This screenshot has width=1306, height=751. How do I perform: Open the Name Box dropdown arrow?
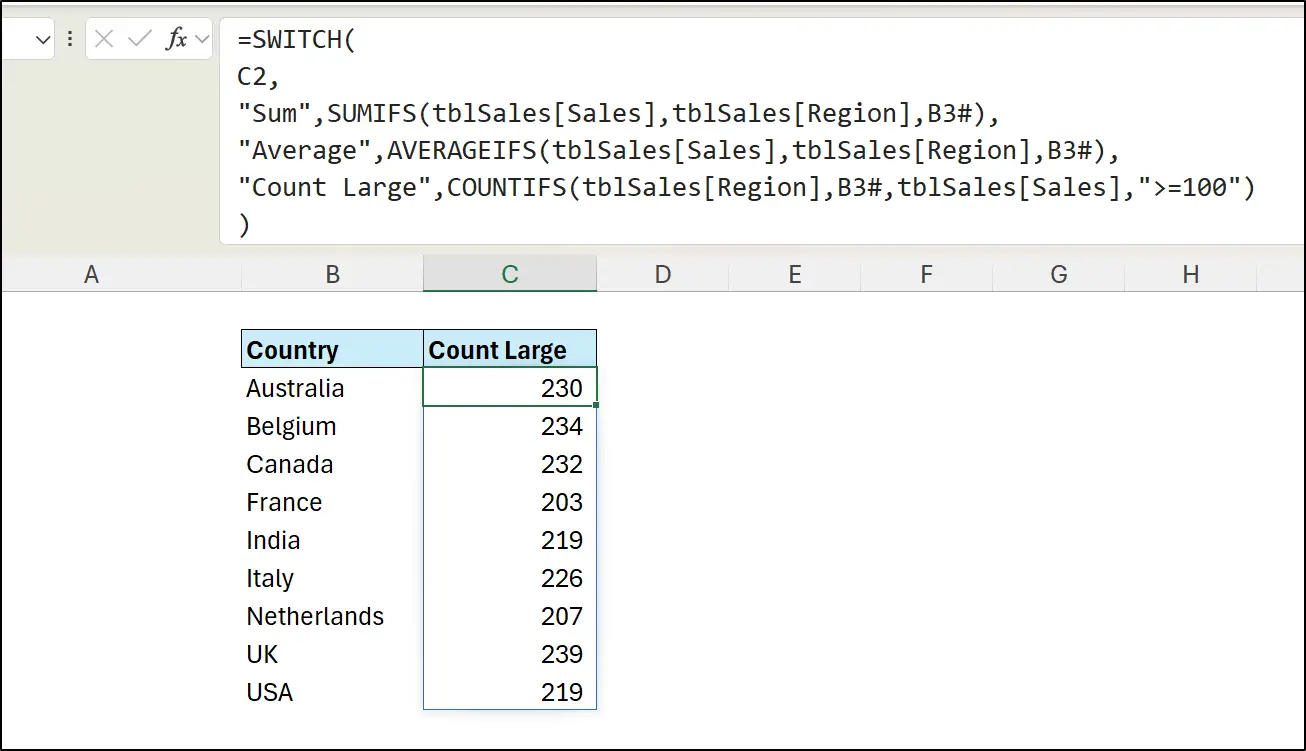click(42, 39)
